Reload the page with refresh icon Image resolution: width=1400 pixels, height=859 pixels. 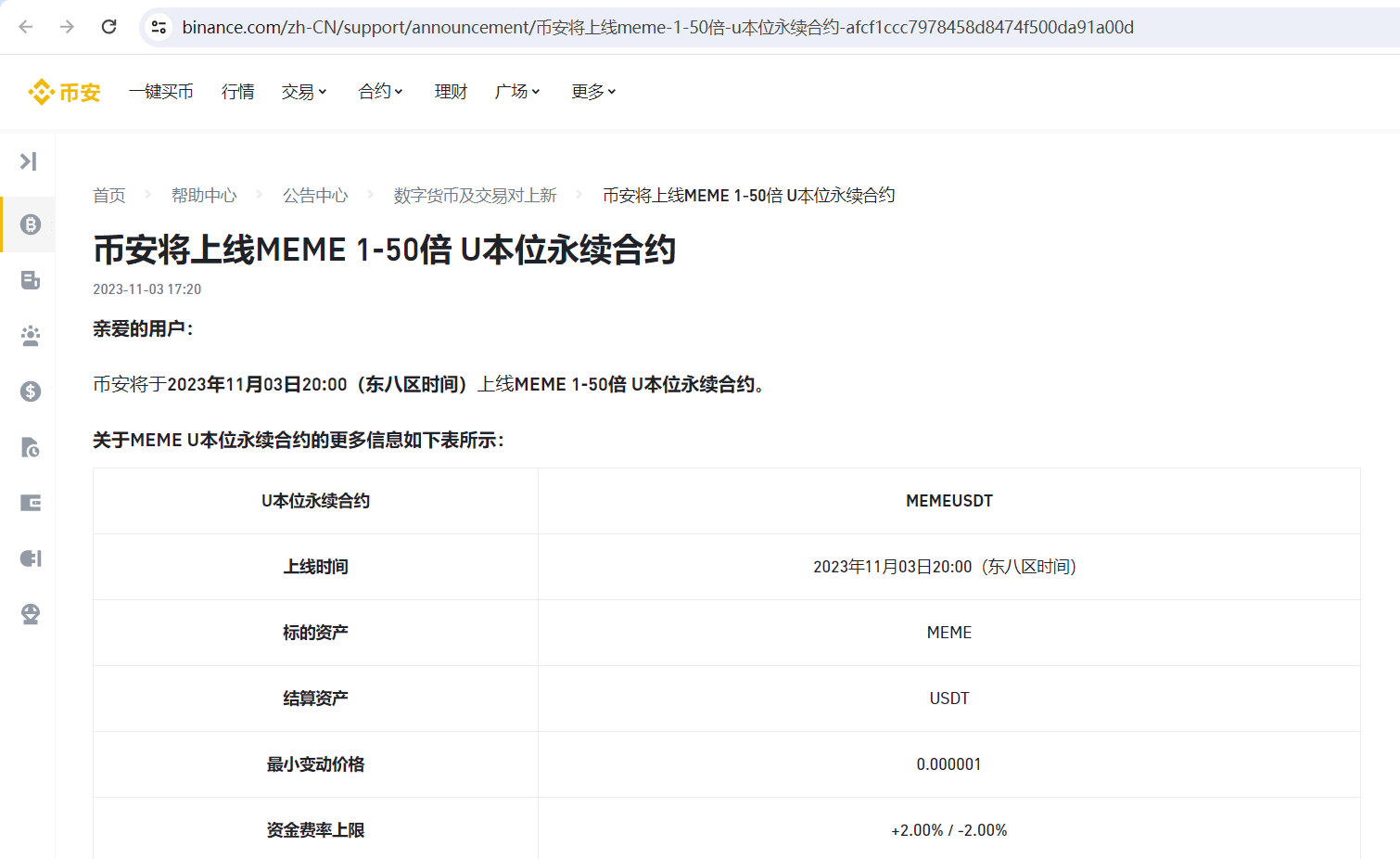click(x=108, y=27)
